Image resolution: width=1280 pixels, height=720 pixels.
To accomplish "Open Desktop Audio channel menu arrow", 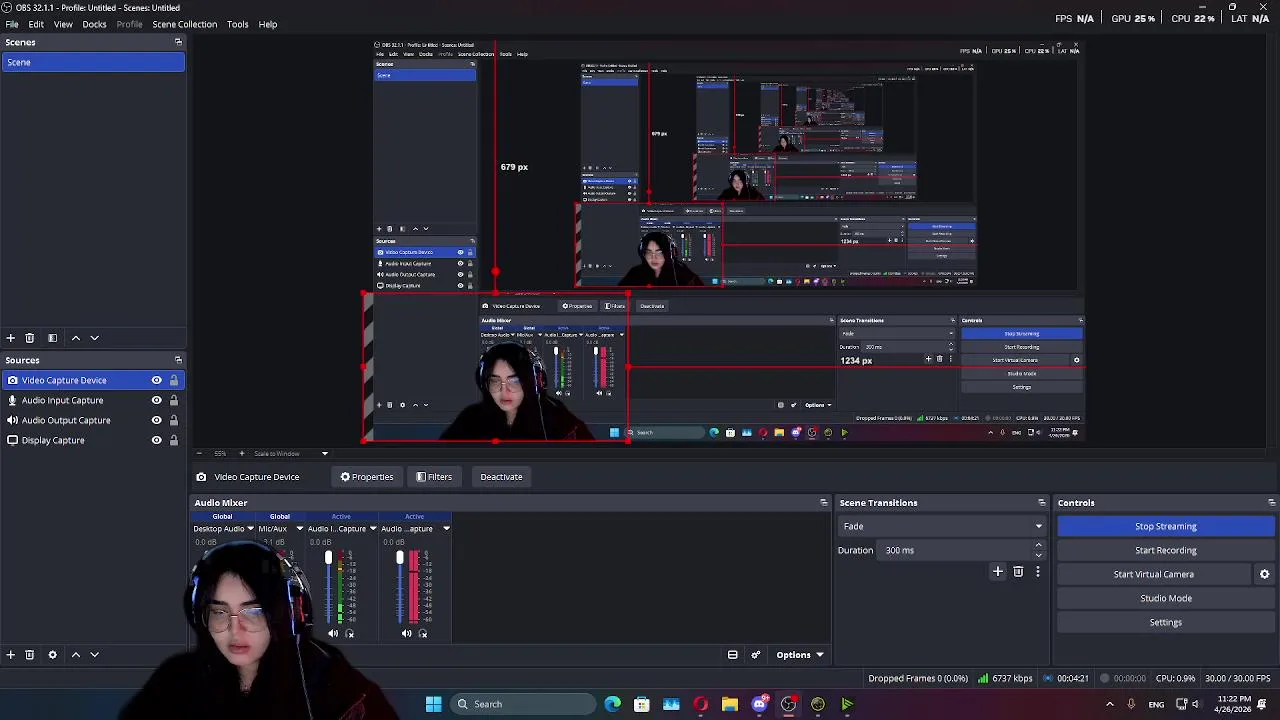I will coord(250,529).
